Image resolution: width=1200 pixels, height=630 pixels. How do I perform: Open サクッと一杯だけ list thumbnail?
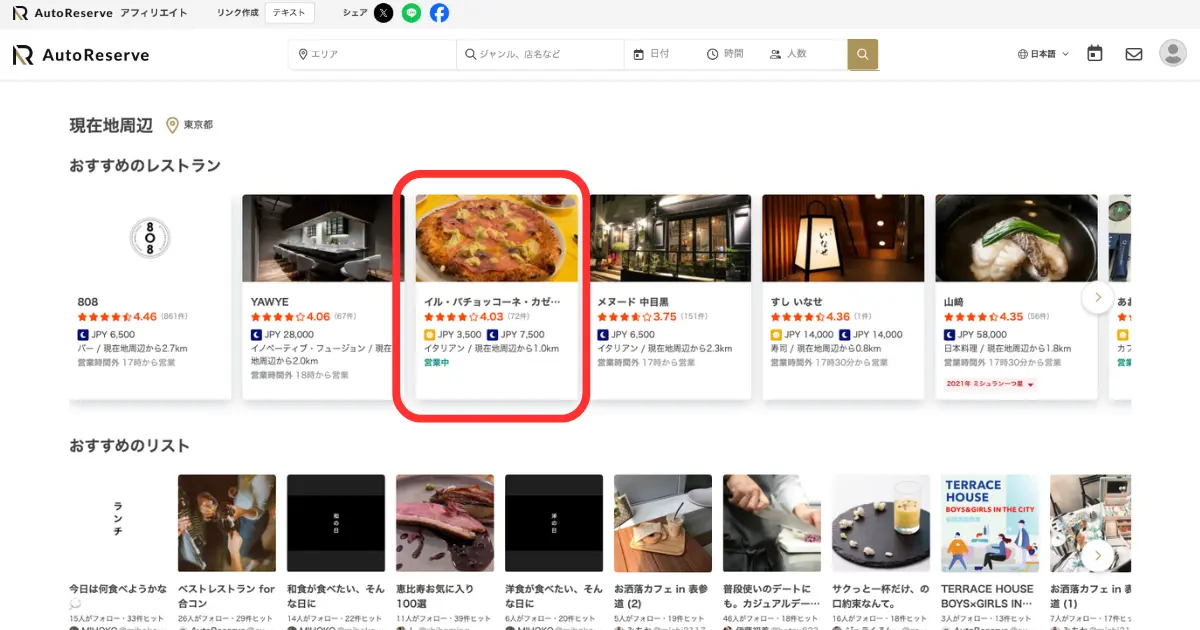pyautogui.click(x=881, y=523)
